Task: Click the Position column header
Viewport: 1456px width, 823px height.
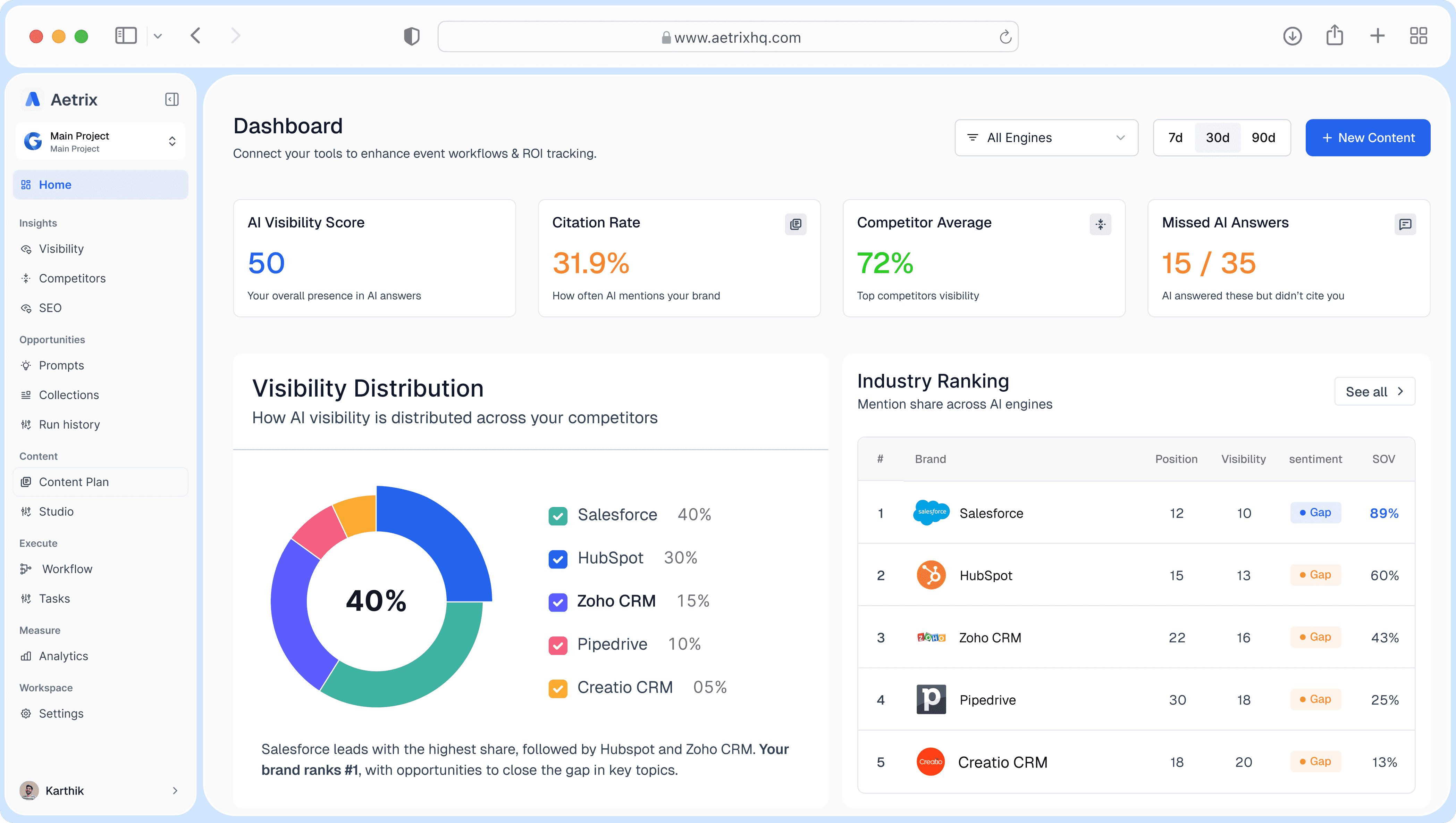Action: coord(1176,459)
